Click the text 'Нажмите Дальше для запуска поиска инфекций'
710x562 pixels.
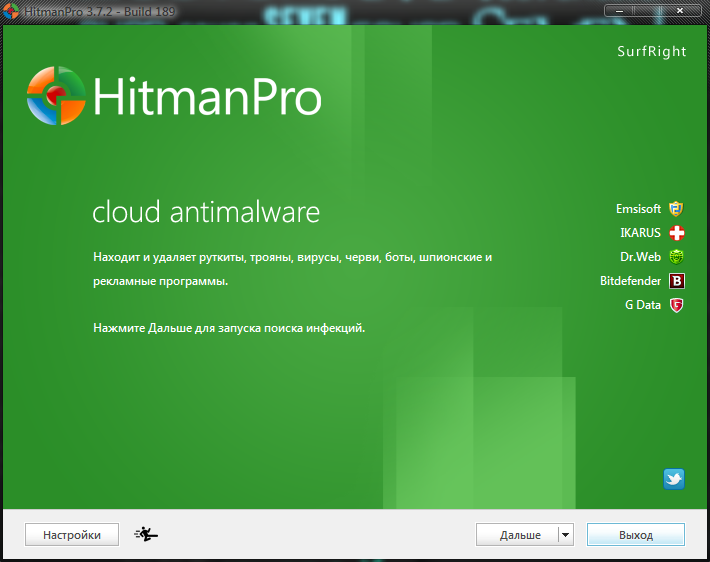coord(229,328)
